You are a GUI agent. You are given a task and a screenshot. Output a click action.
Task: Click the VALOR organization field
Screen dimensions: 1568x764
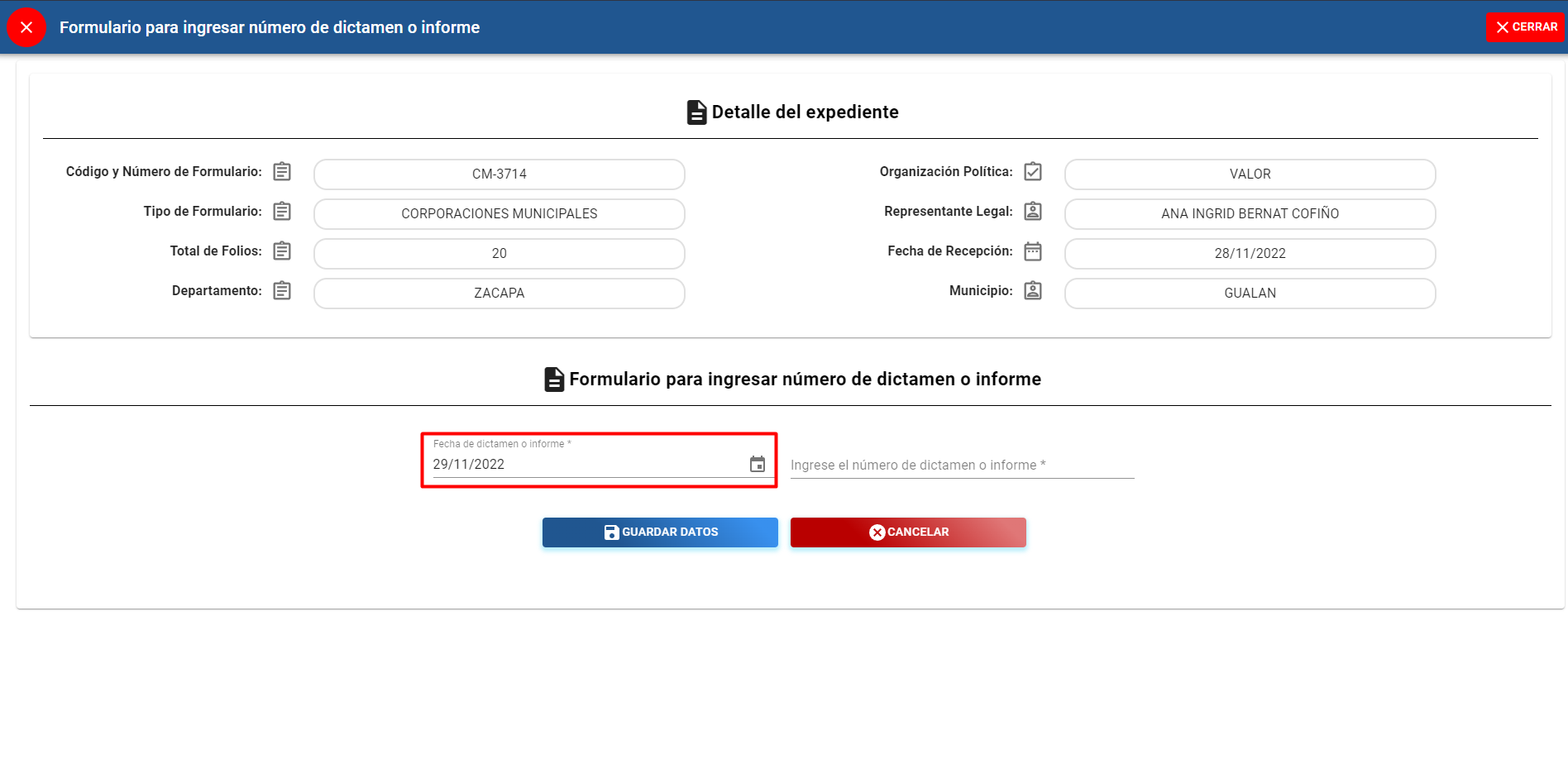[x=1250, y=174]
